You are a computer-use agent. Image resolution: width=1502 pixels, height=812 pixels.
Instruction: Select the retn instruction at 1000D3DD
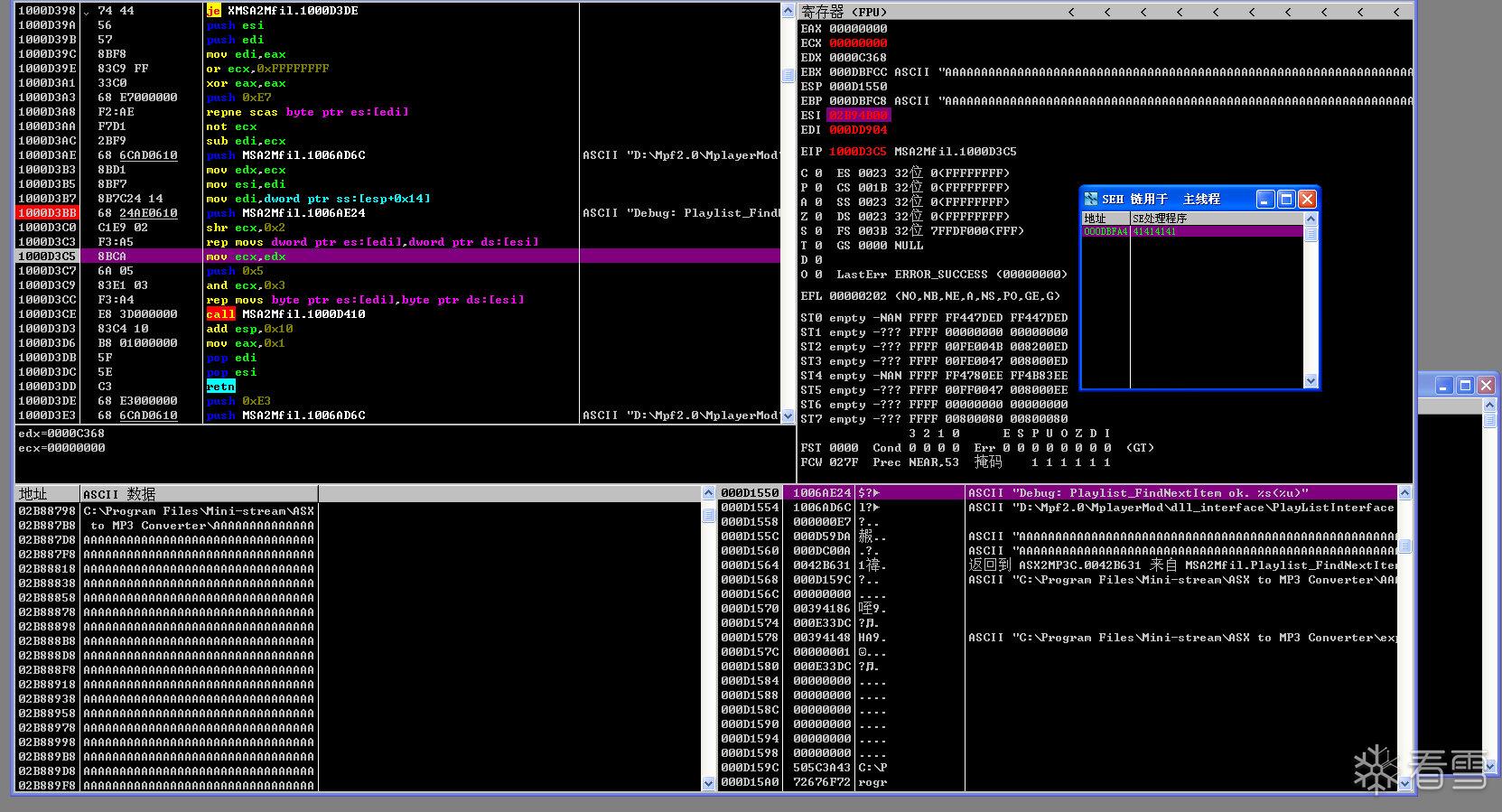click(x=220, y=387)
